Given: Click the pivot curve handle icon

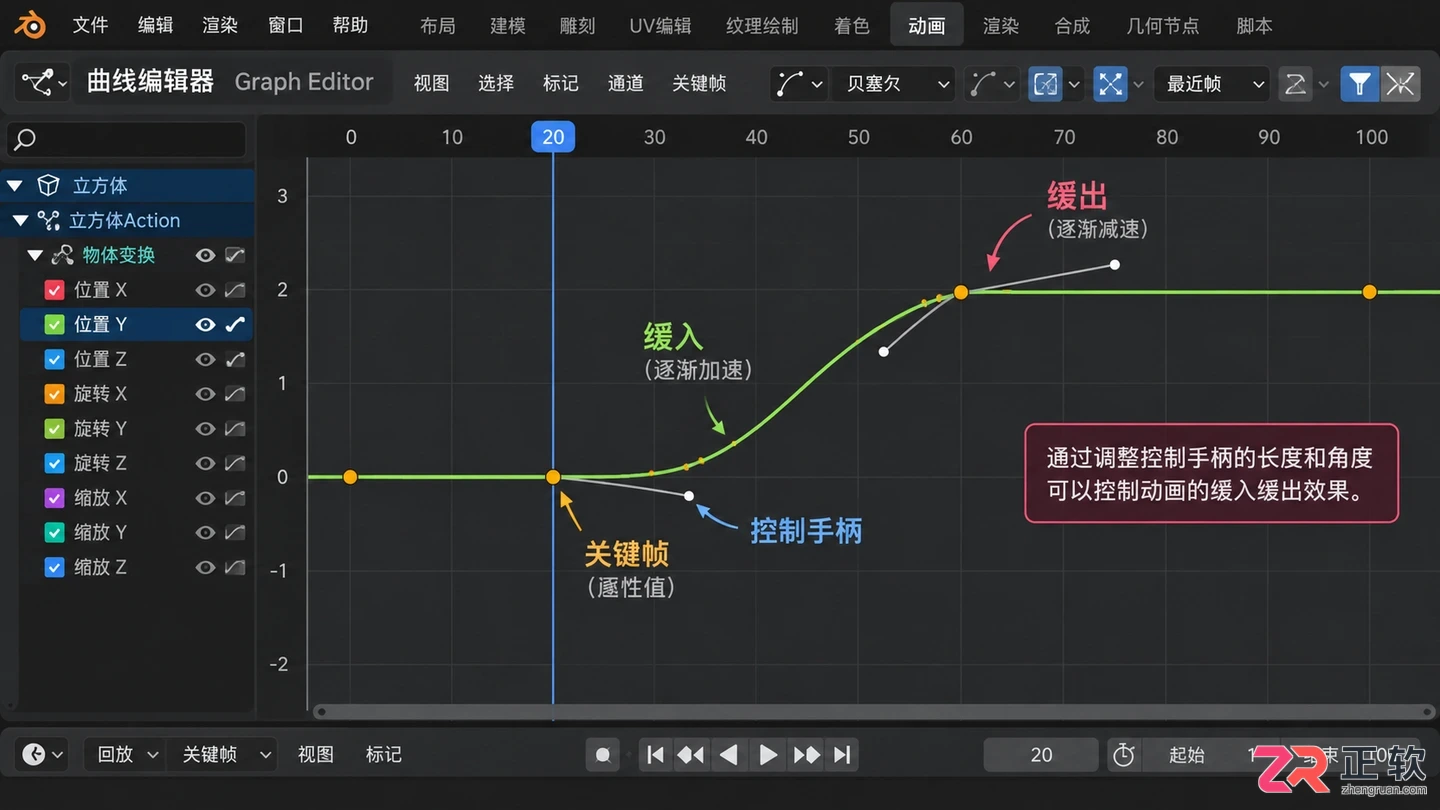Looking at the screenshot, I should (x=790, y=84).
